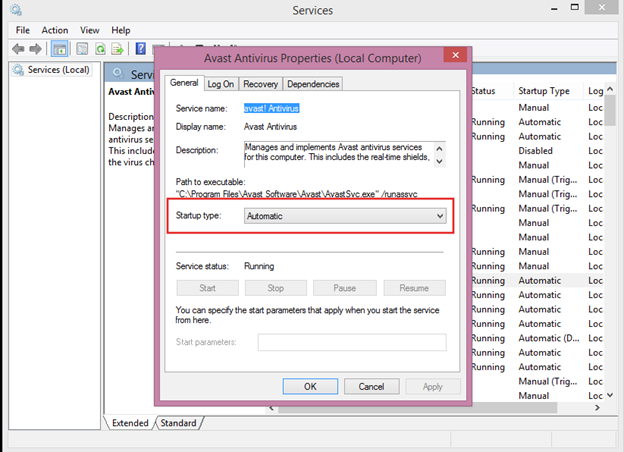The image size is (624, 452).
Task: Click the Status column header
Action: tap(493, 91)
